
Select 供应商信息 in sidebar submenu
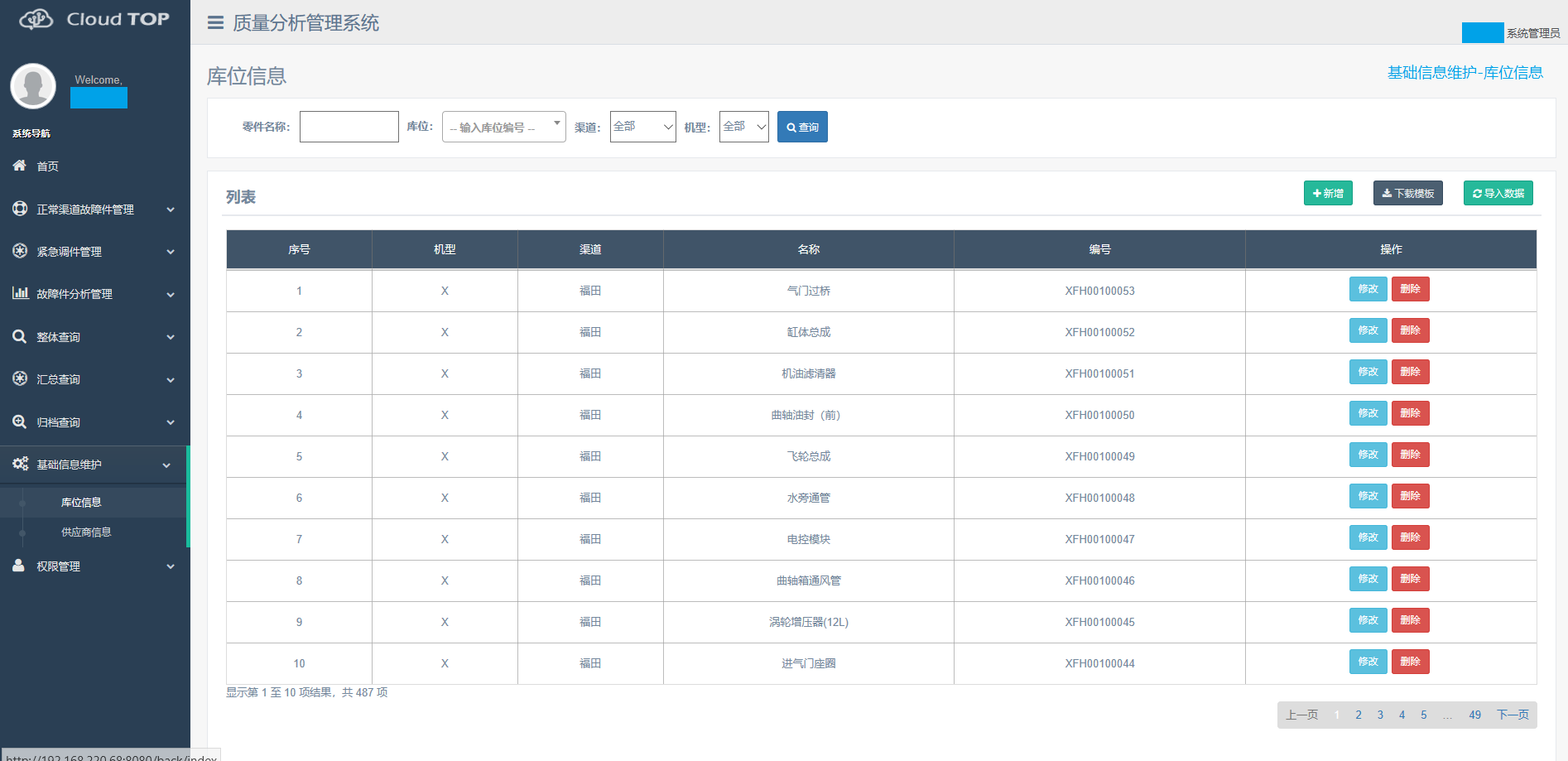(86, 532)
